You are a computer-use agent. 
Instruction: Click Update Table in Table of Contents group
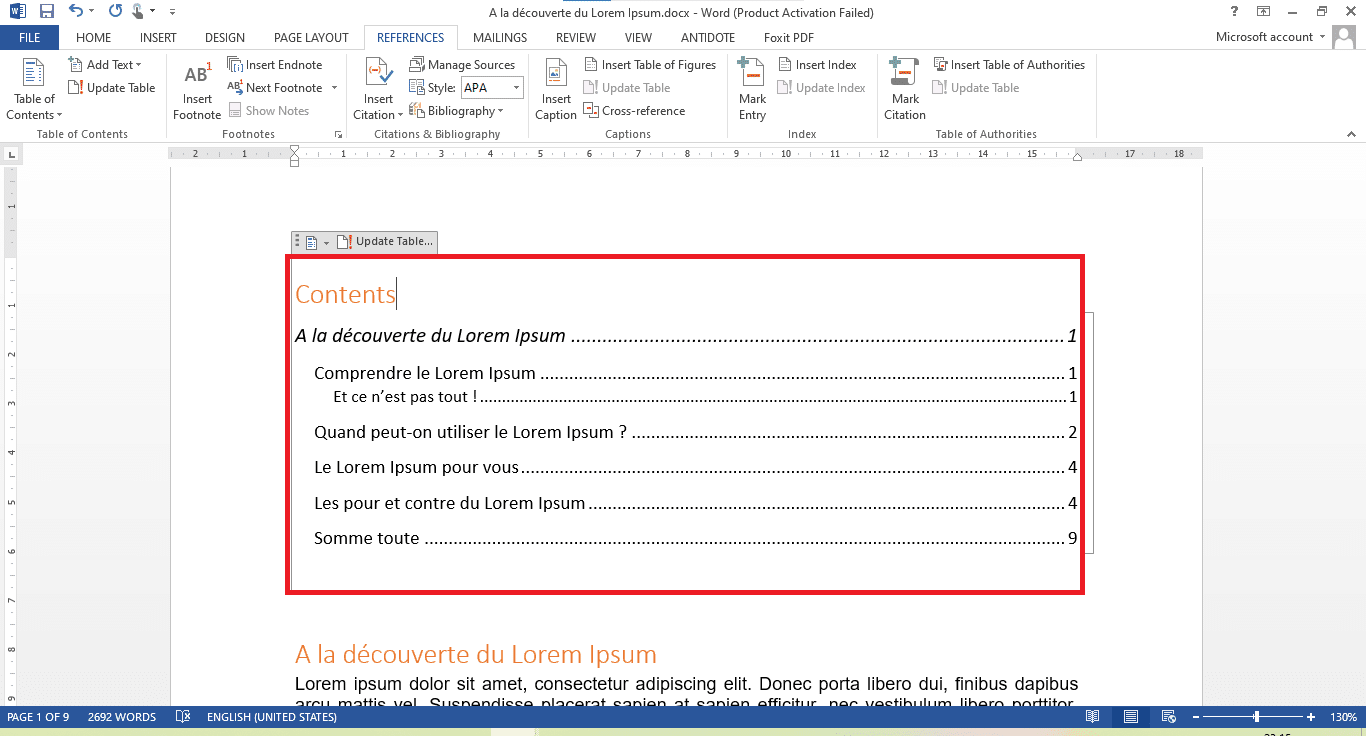tap(112, 88)
